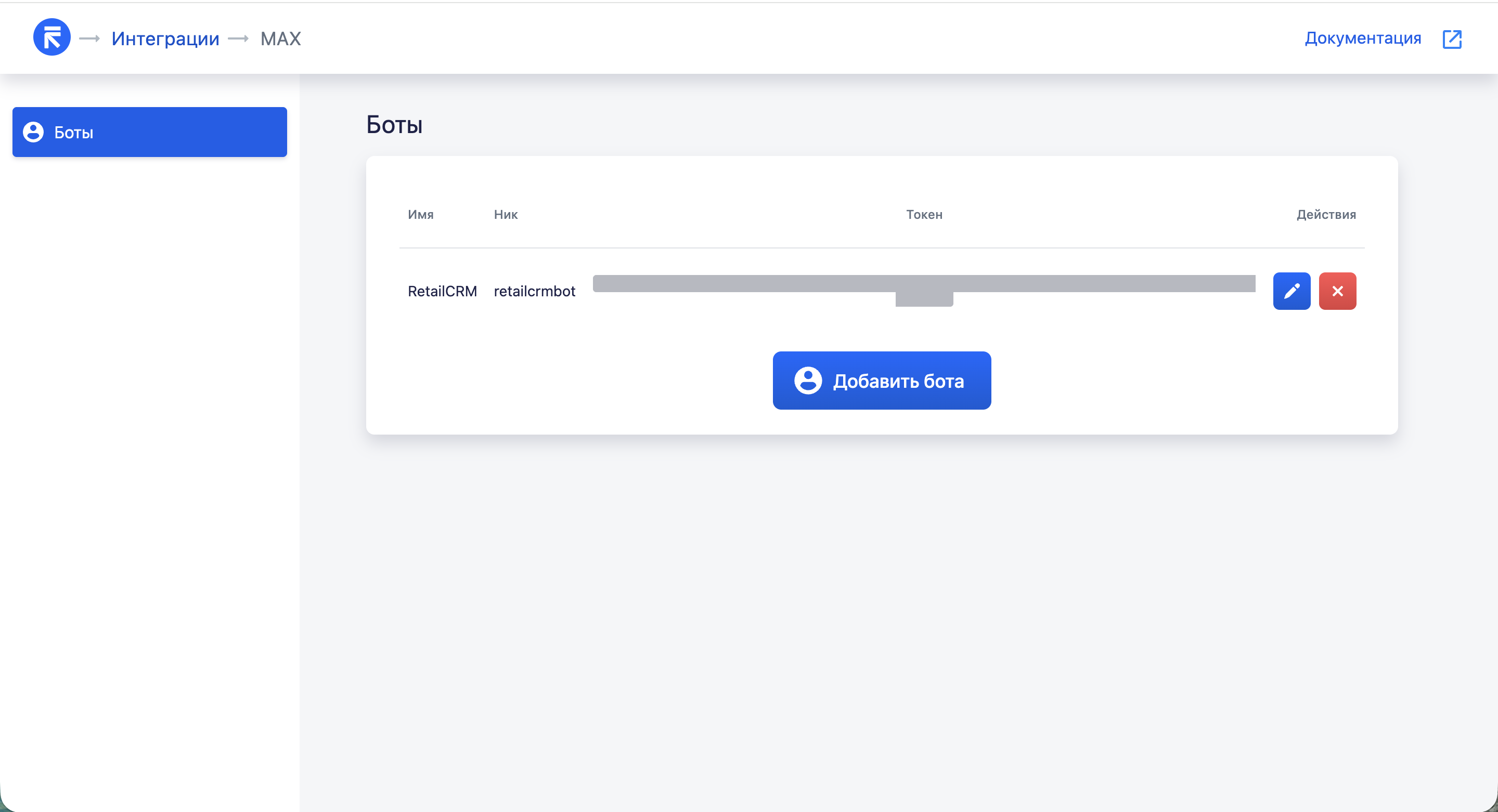Click the person icon on Добавить бота button
Screen dimensions: 1498x812
[x=808, y=381]
